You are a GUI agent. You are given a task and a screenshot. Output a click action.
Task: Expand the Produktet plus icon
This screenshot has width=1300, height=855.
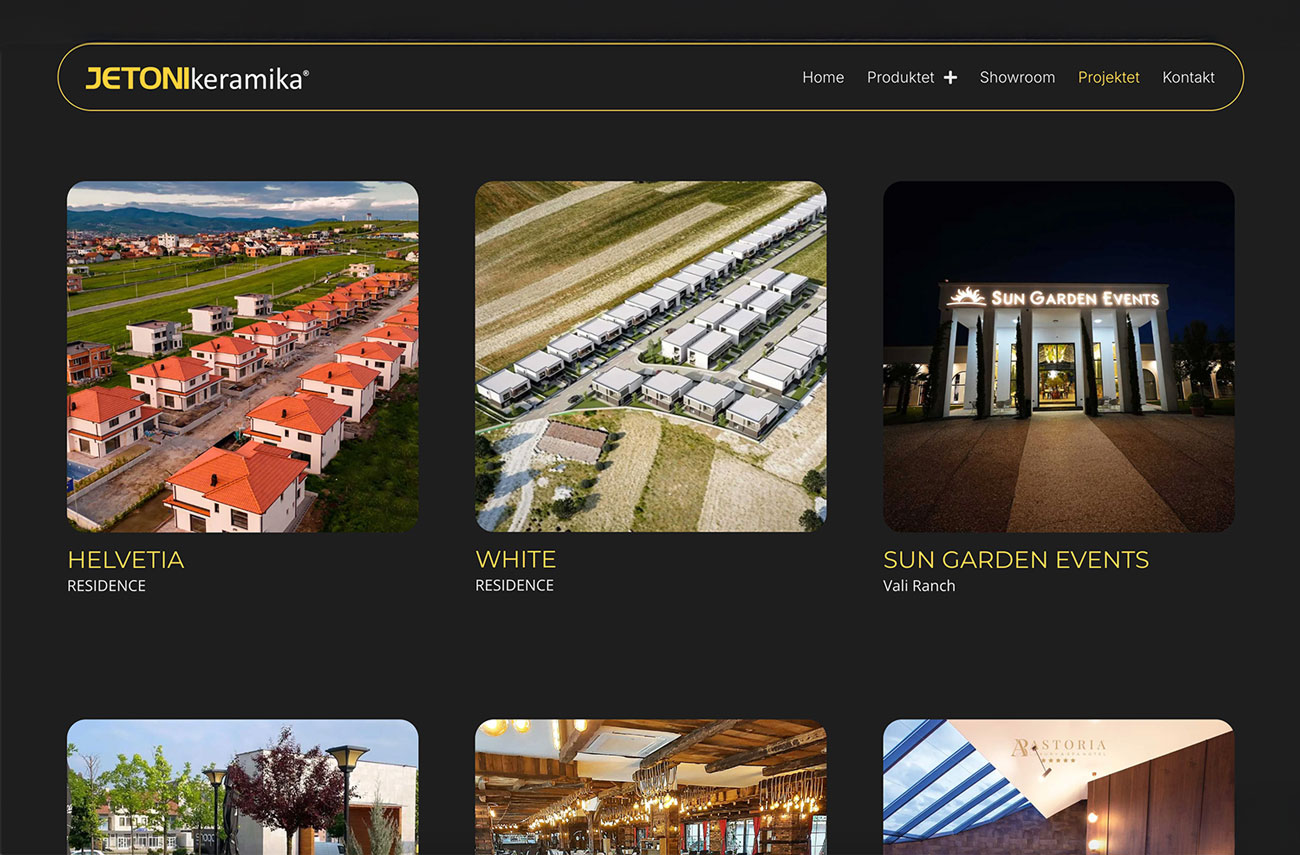point(950,78)
